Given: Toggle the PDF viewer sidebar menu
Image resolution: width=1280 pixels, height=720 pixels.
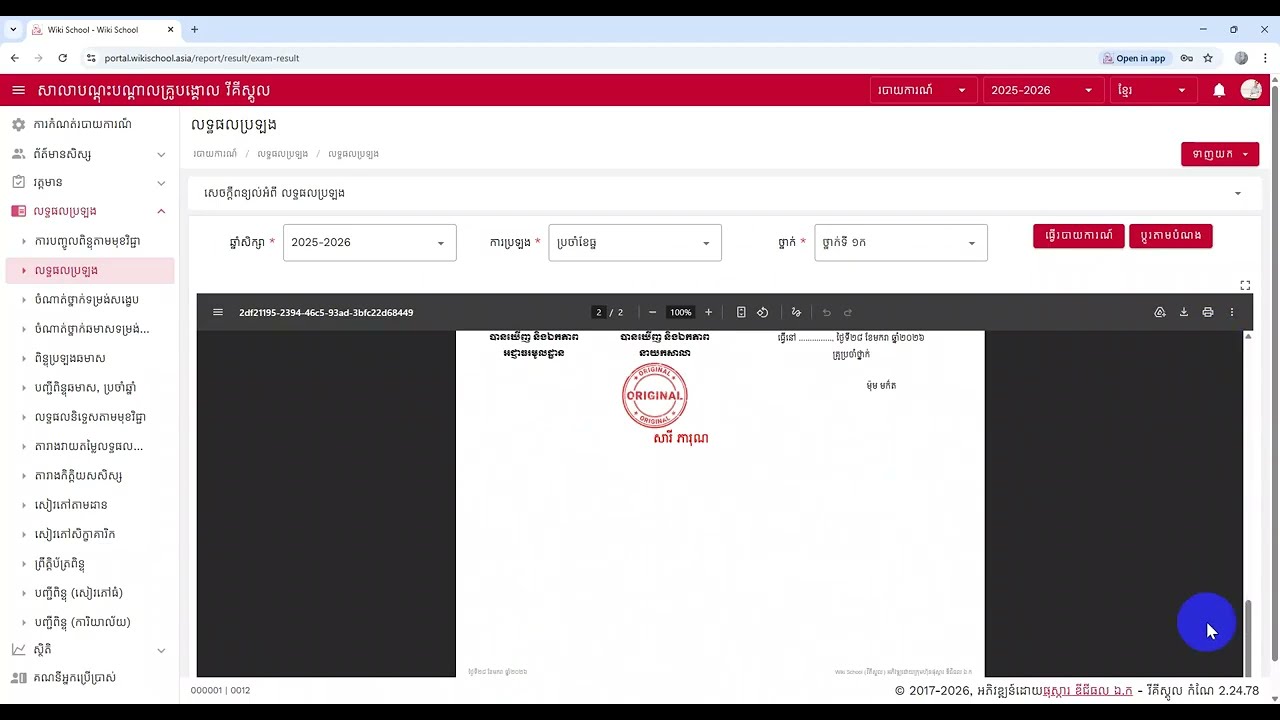Looking at the screenshot, I should (218, 312).
